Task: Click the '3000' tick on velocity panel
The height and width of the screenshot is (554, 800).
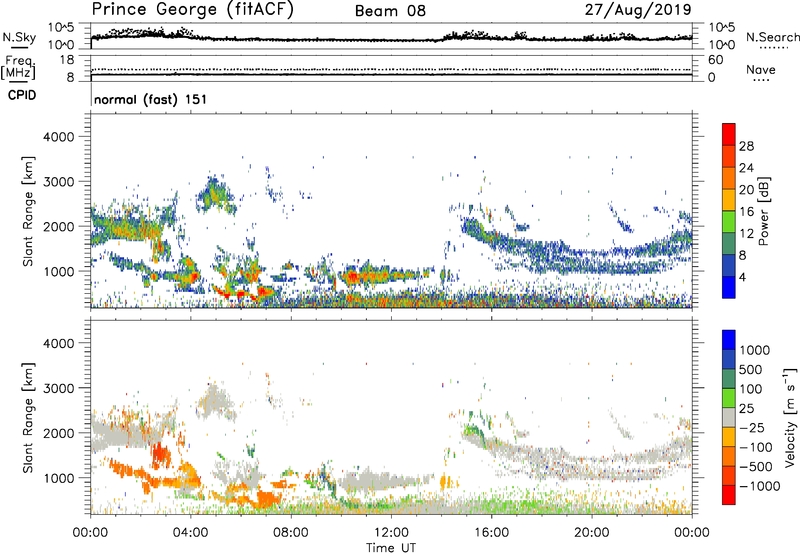Action: (x=58, y=388)
